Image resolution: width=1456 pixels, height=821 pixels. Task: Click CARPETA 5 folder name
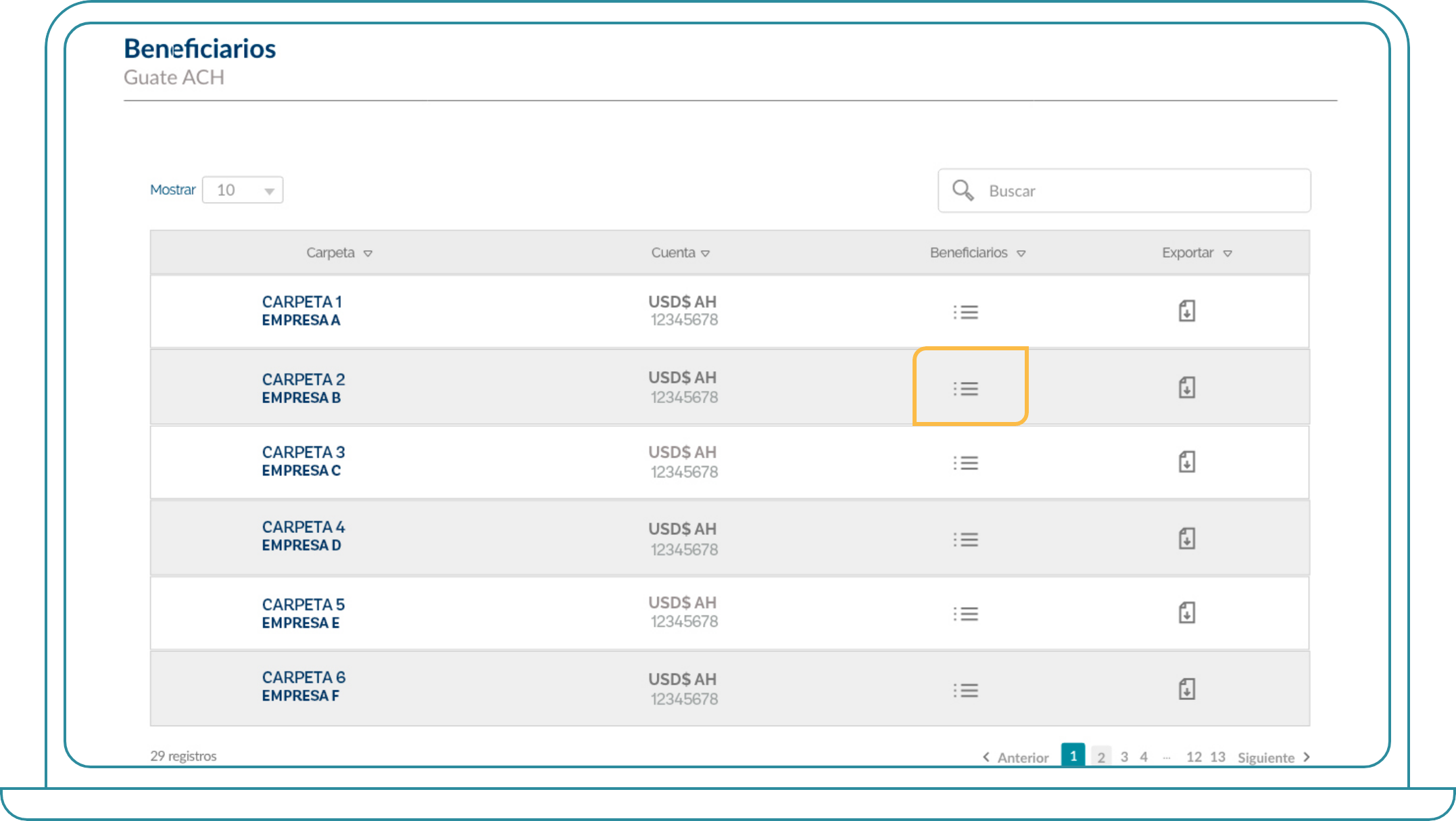(x=304, y=605)
